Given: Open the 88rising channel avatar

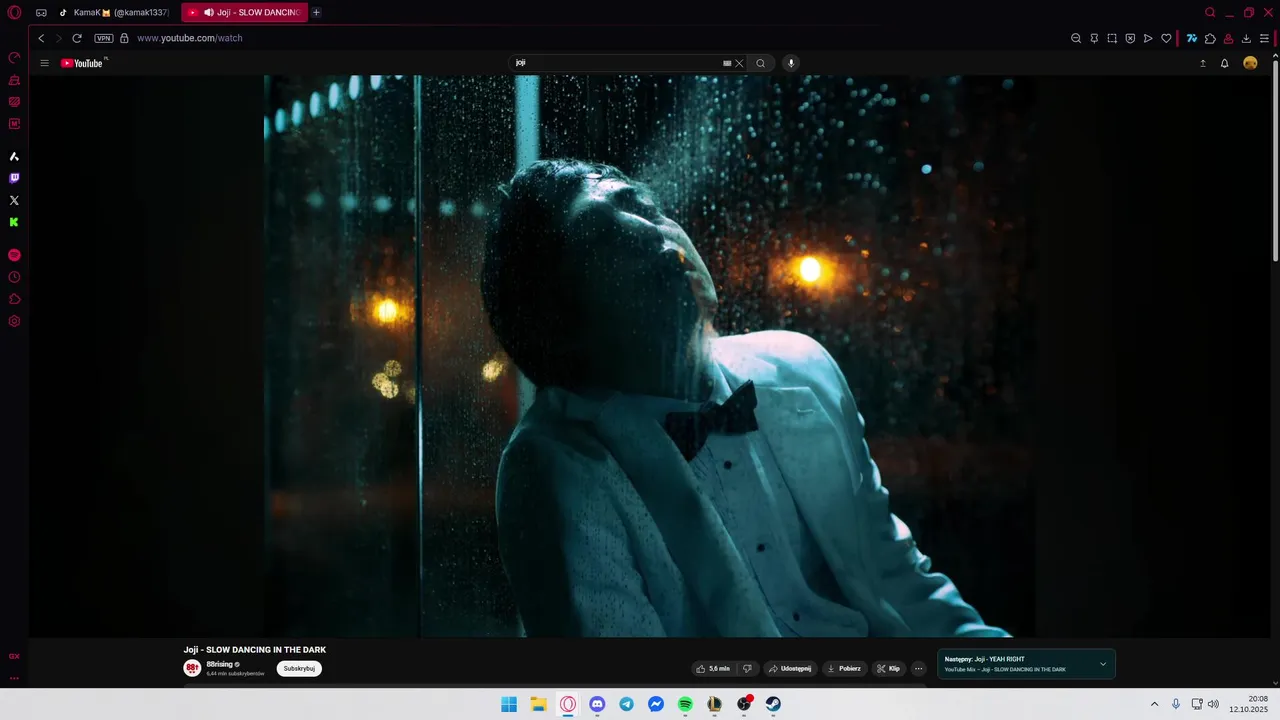Looking at the screenshot, I should point(192,668).
